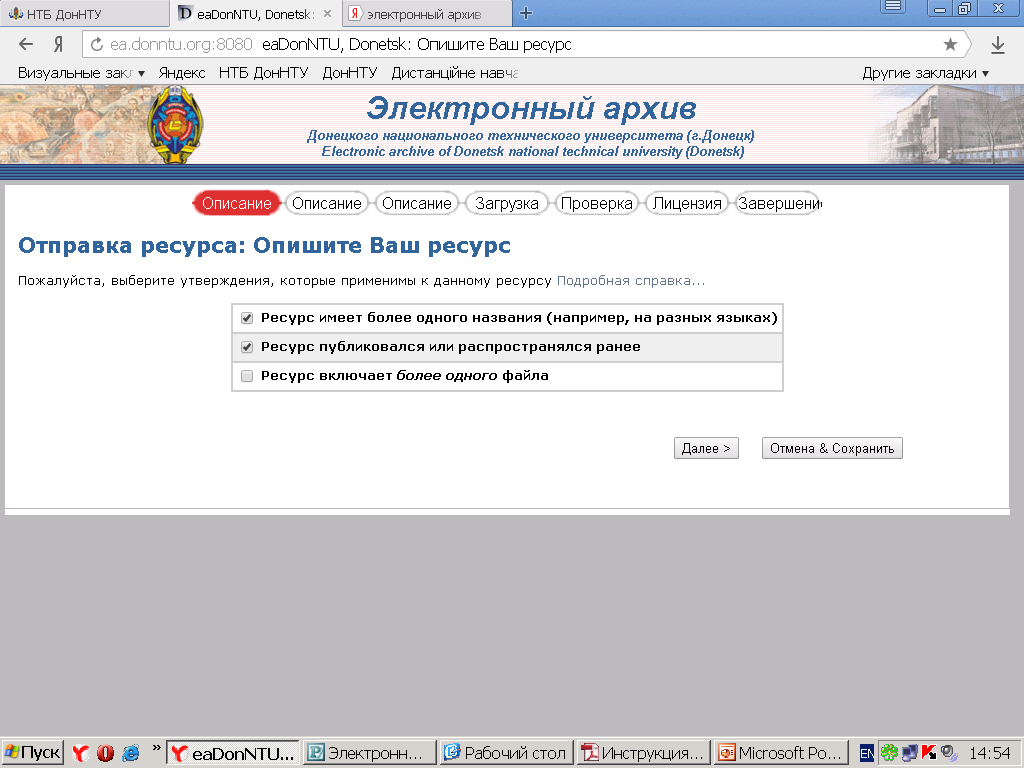Go to the 'Лицензия' step

[687, 204]
